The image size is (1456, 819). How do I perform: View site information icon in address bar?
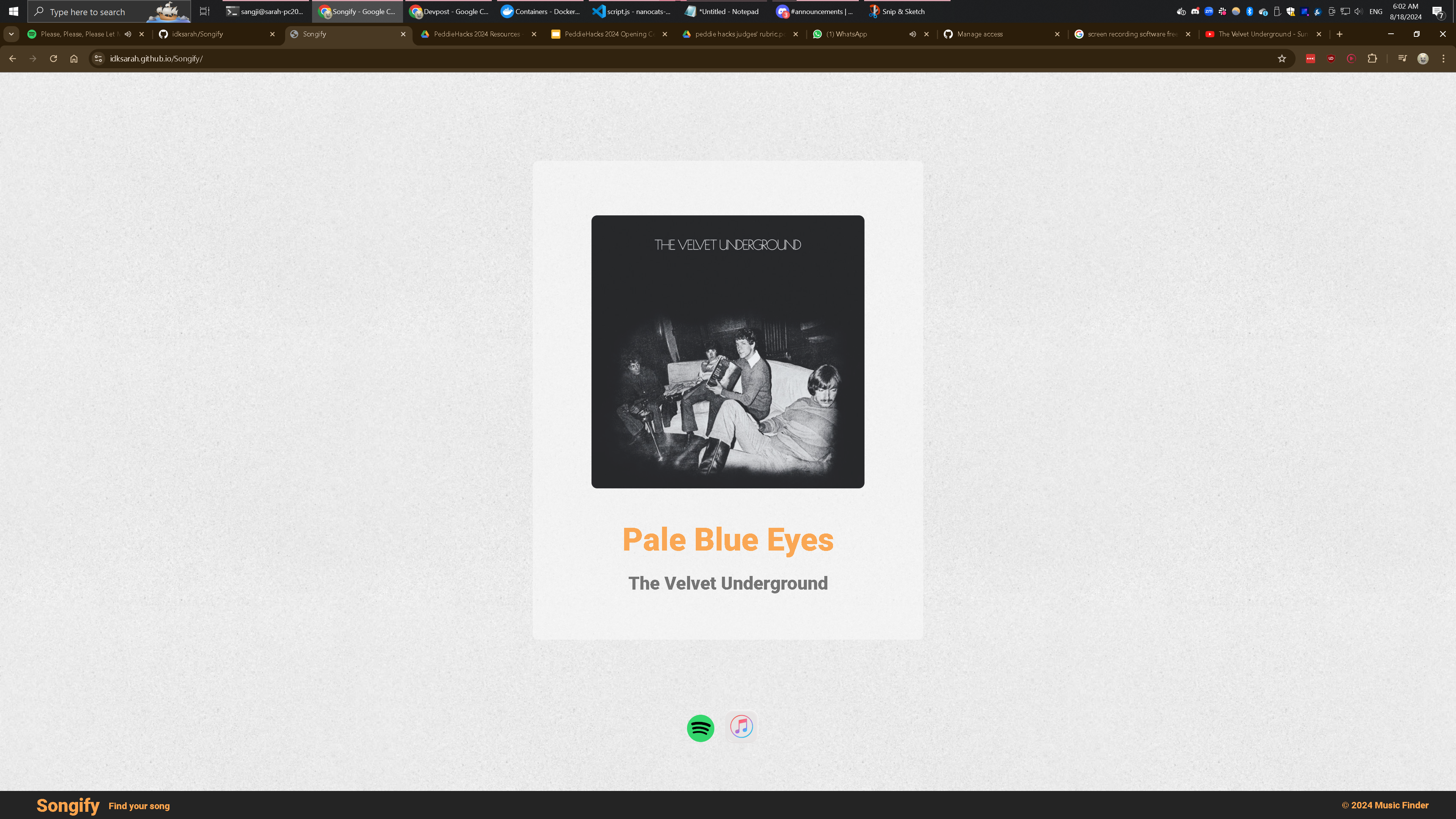point(98,59)
